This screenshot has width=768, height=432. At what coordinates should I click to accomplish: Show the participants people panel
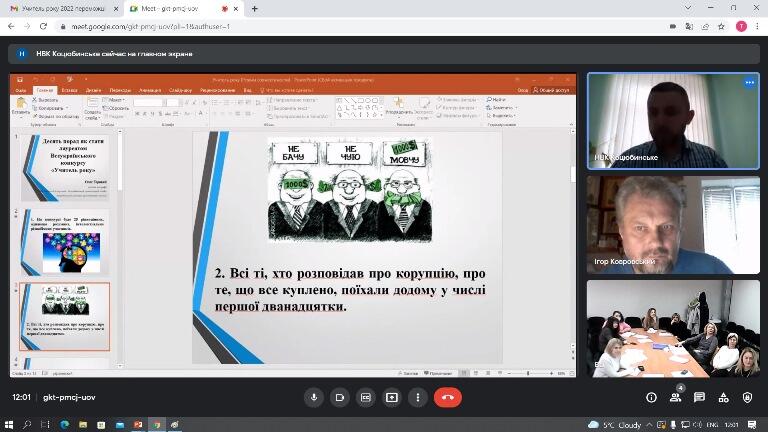pyautogui.click(x=675, y=398)
